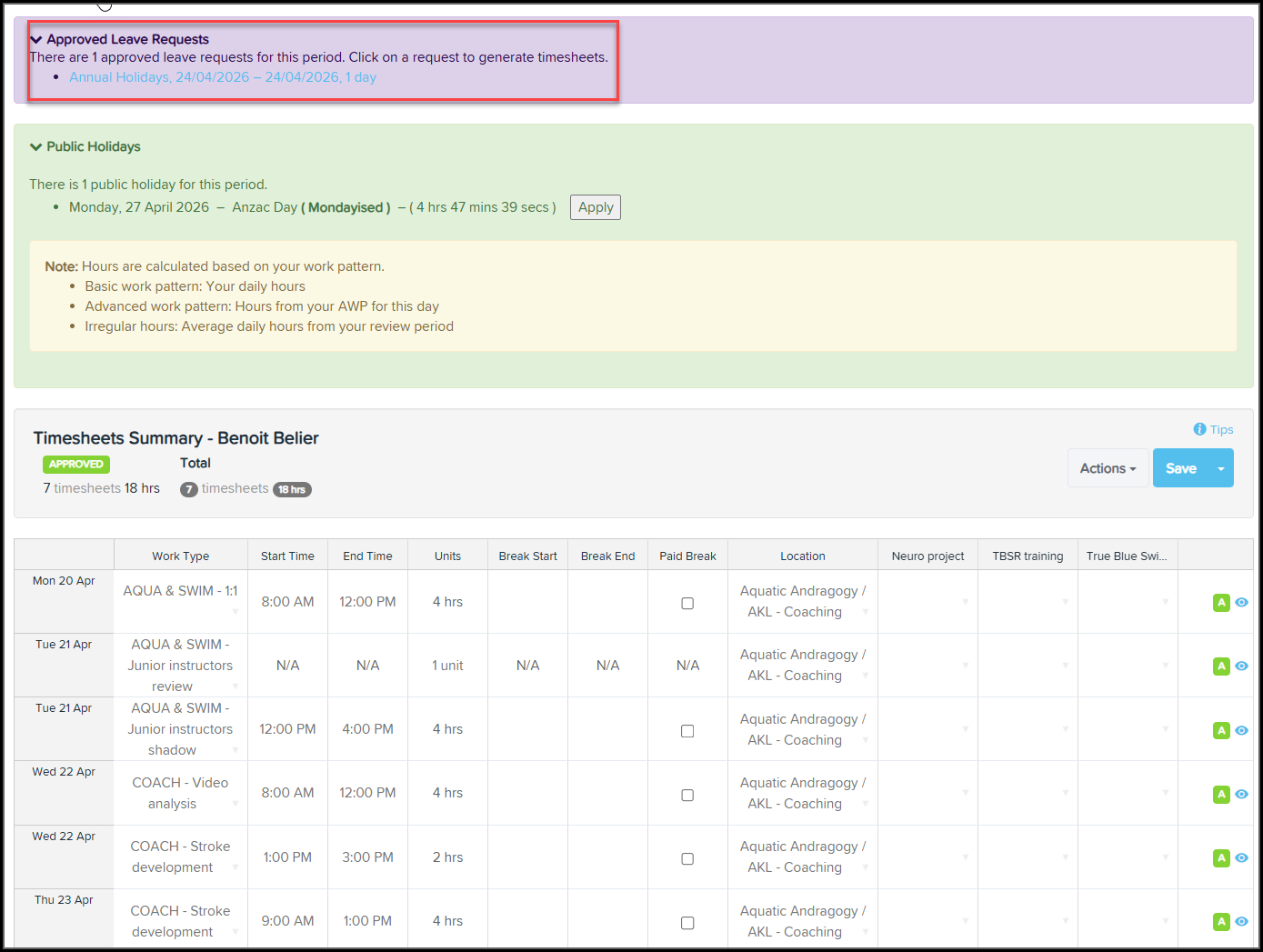Click eye icon for COACH Video analysis row

point(1241,794)
